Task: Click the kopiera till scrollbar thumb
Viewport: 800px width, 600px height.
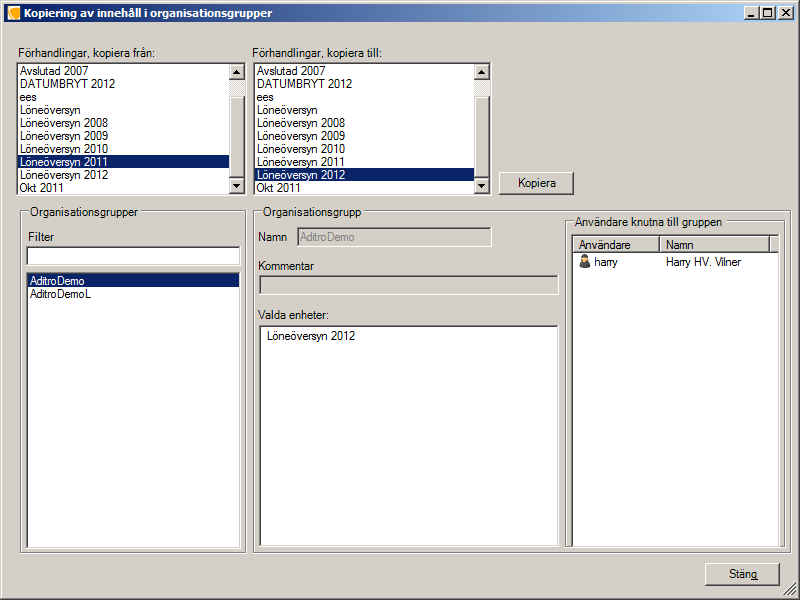Action: pyautogui.click(x=482, y=137)
